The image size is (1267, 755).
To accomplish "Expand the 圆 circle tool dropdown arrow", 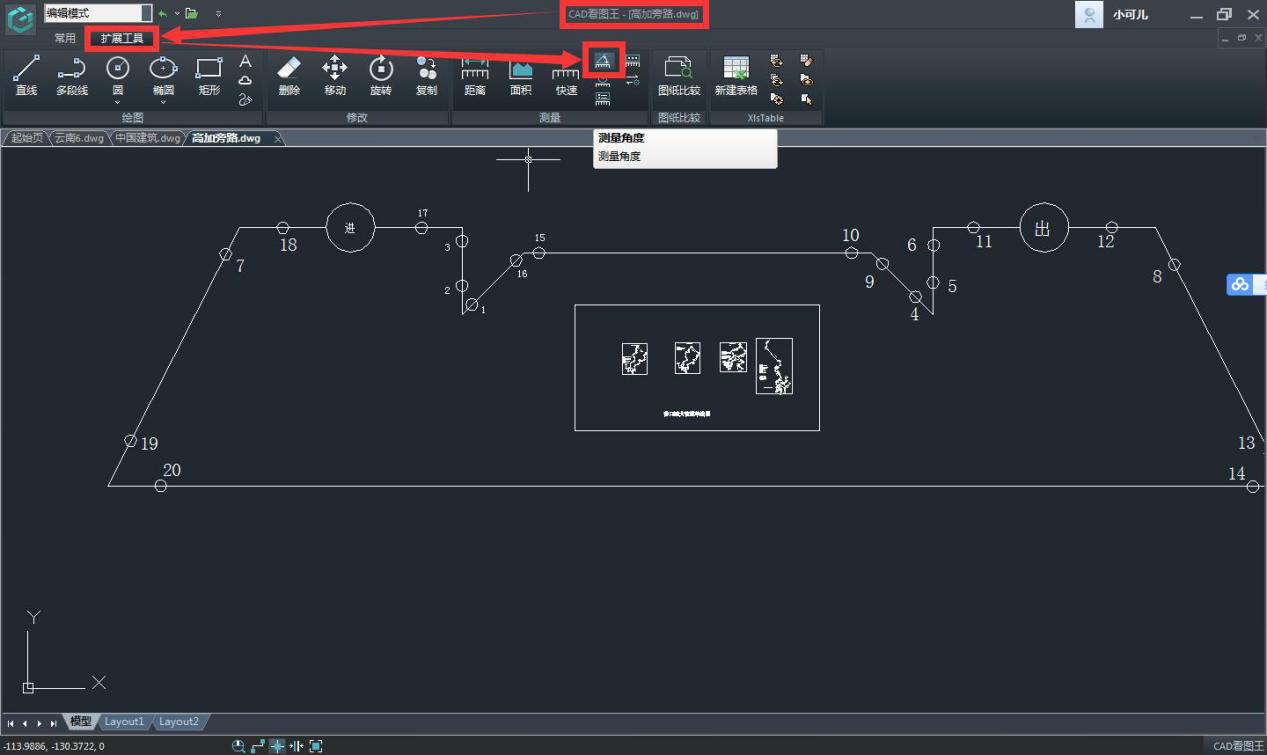I will point(118,102).
